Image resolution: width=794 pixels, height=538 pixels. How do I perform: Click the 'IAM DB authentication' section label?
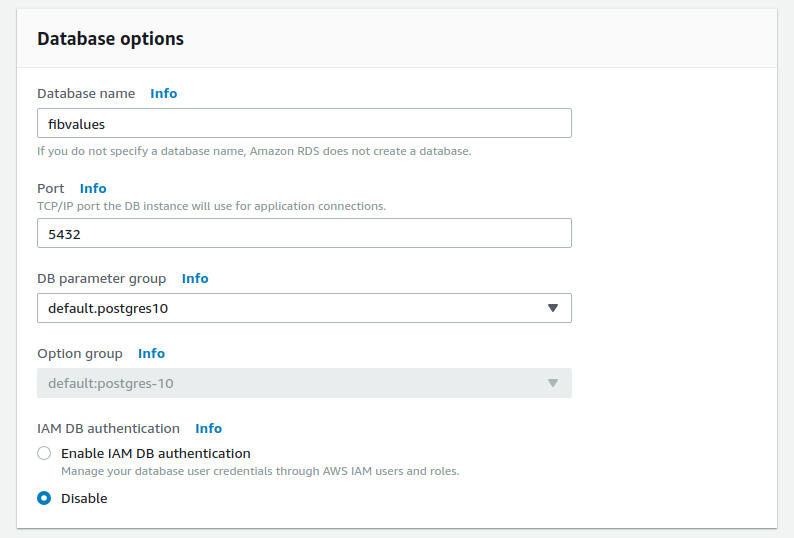tap(108, 429)
